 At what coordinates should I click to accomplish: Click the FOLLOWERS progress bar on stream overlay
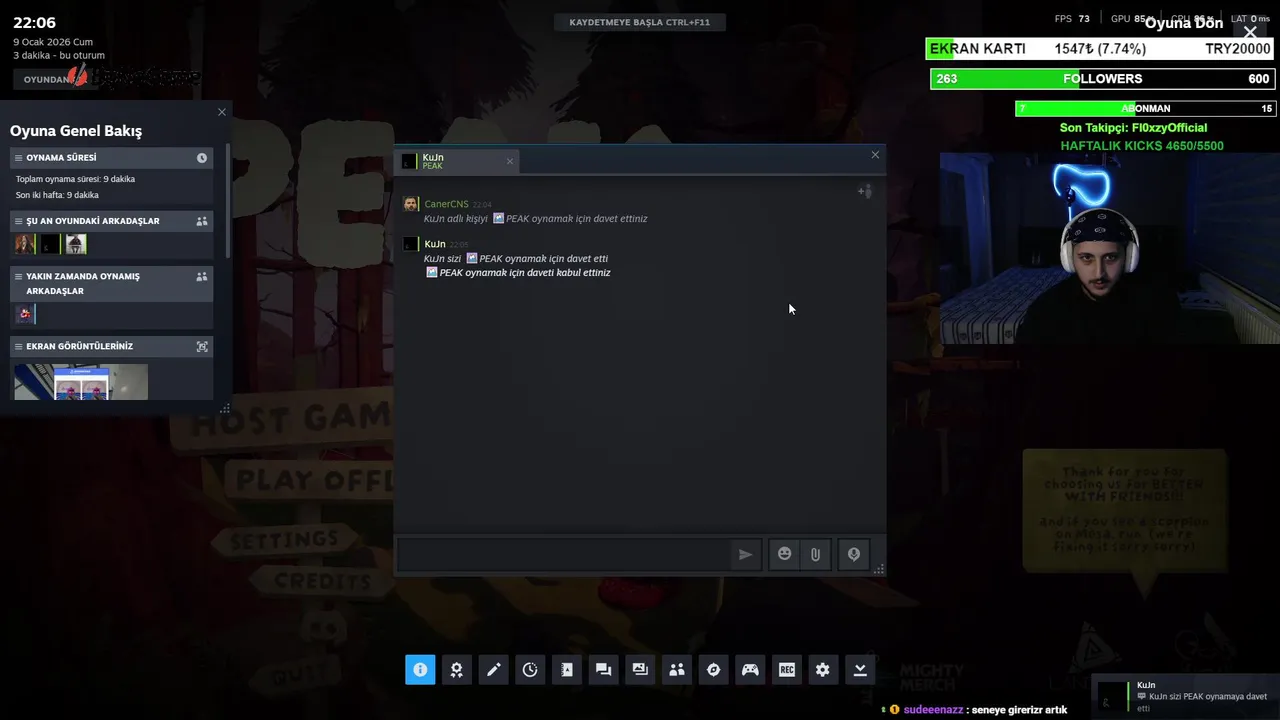click(1103, 79)
